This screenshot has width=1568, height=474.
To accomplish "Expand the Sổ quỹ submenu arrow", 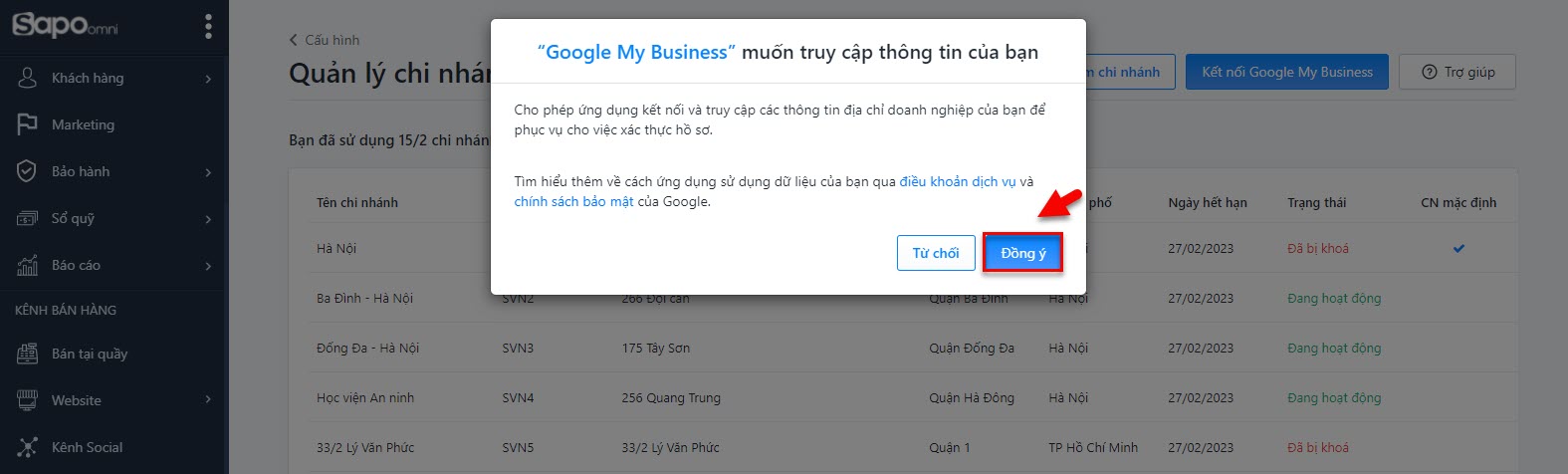I will click(x=208, y=219).
